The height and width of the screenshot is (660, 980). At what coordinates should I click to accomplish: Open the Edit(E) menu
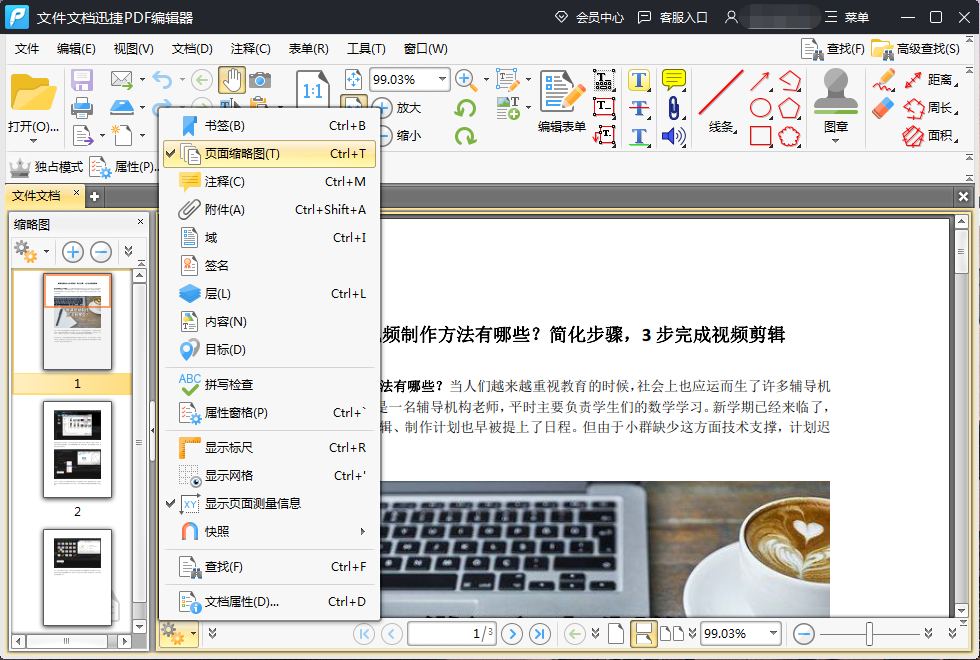pos(76,49)
